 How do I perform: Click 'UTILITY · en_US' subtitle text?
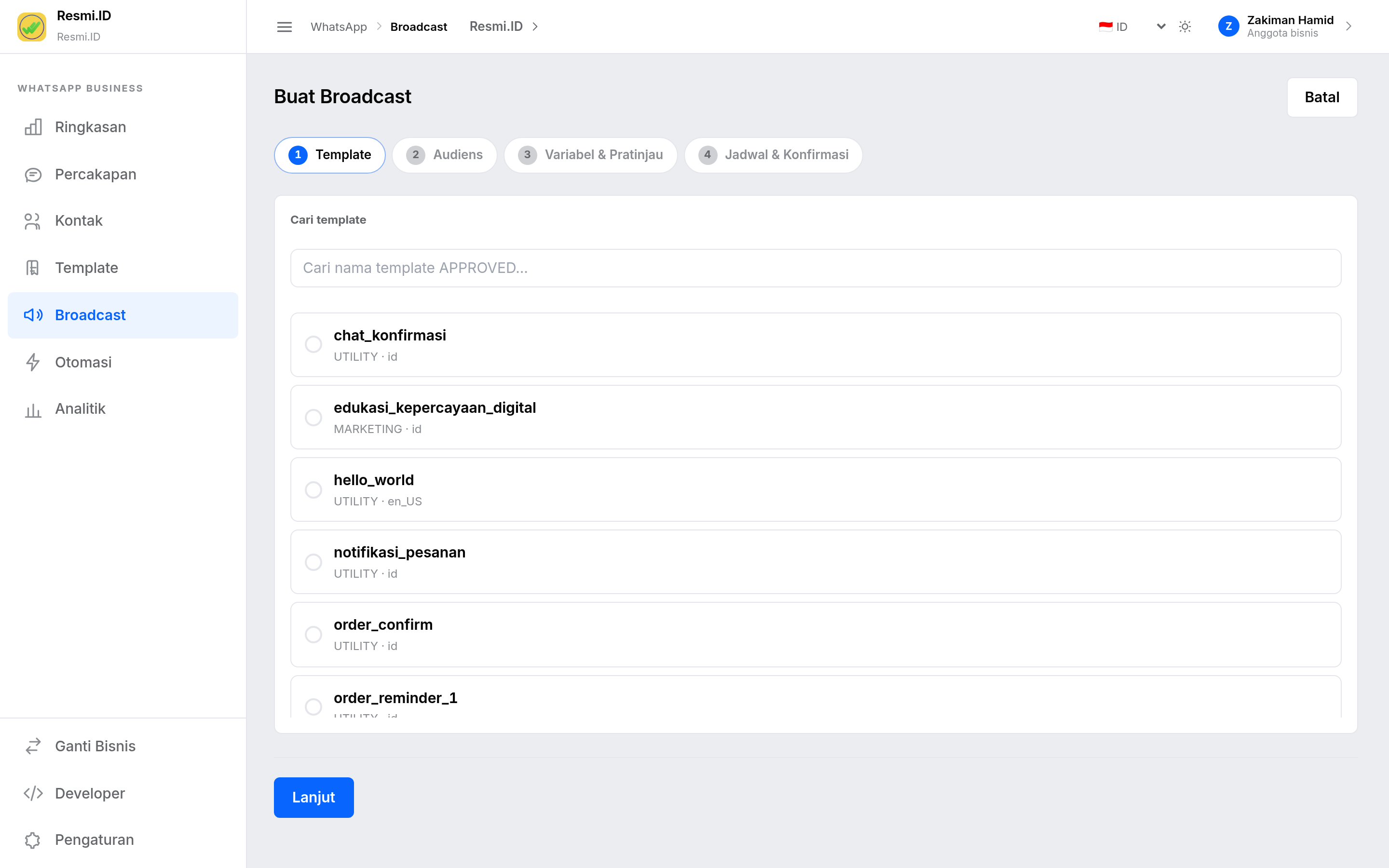378,501
